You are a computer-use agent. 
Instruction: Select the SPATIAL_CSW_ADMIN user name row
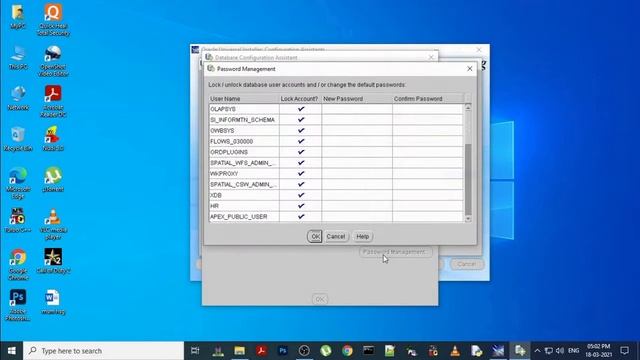click(244, 184)
